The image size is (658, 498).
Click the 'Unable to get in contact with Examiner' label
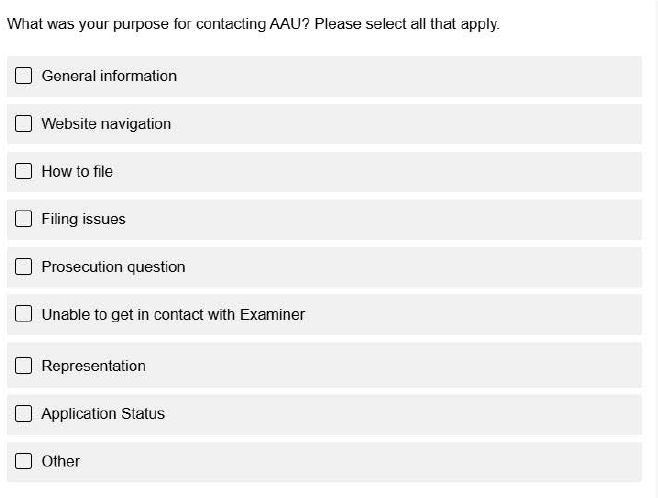[173, 314]
